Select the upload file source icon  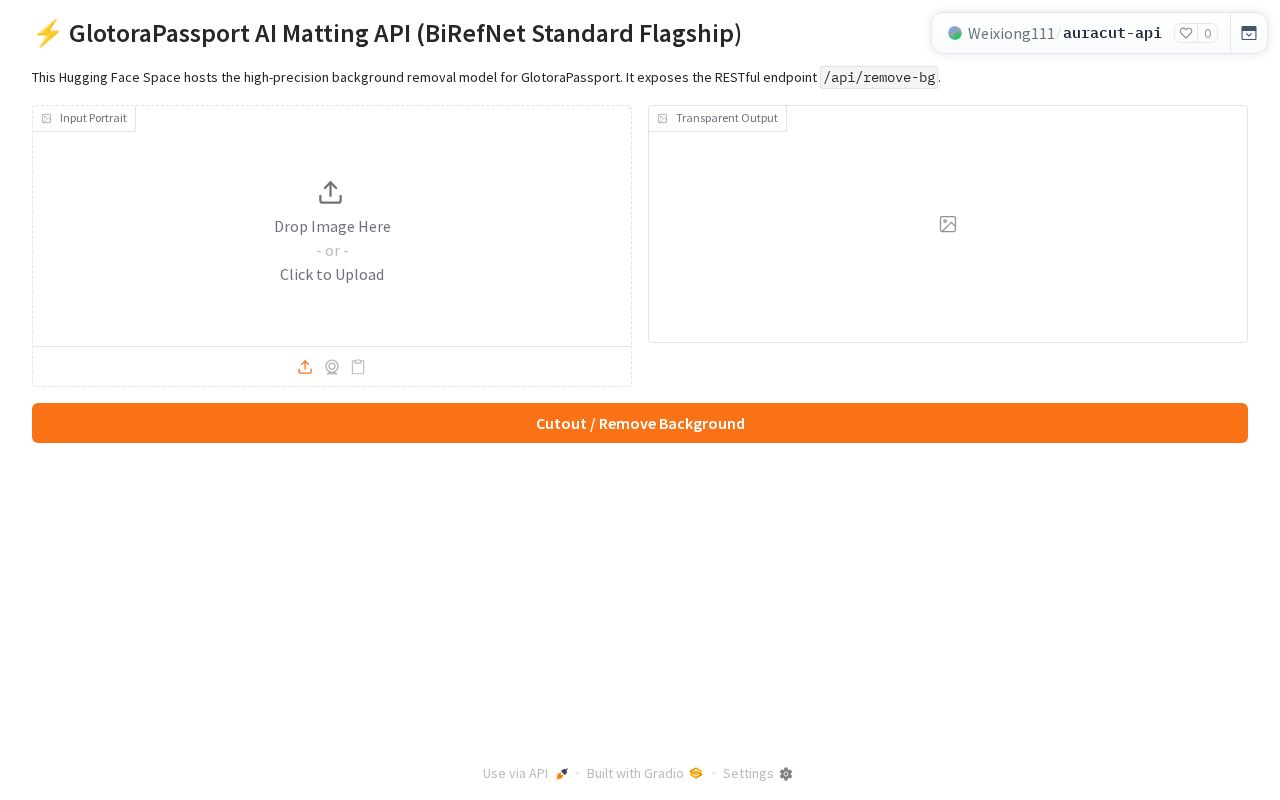click(305, 367)
